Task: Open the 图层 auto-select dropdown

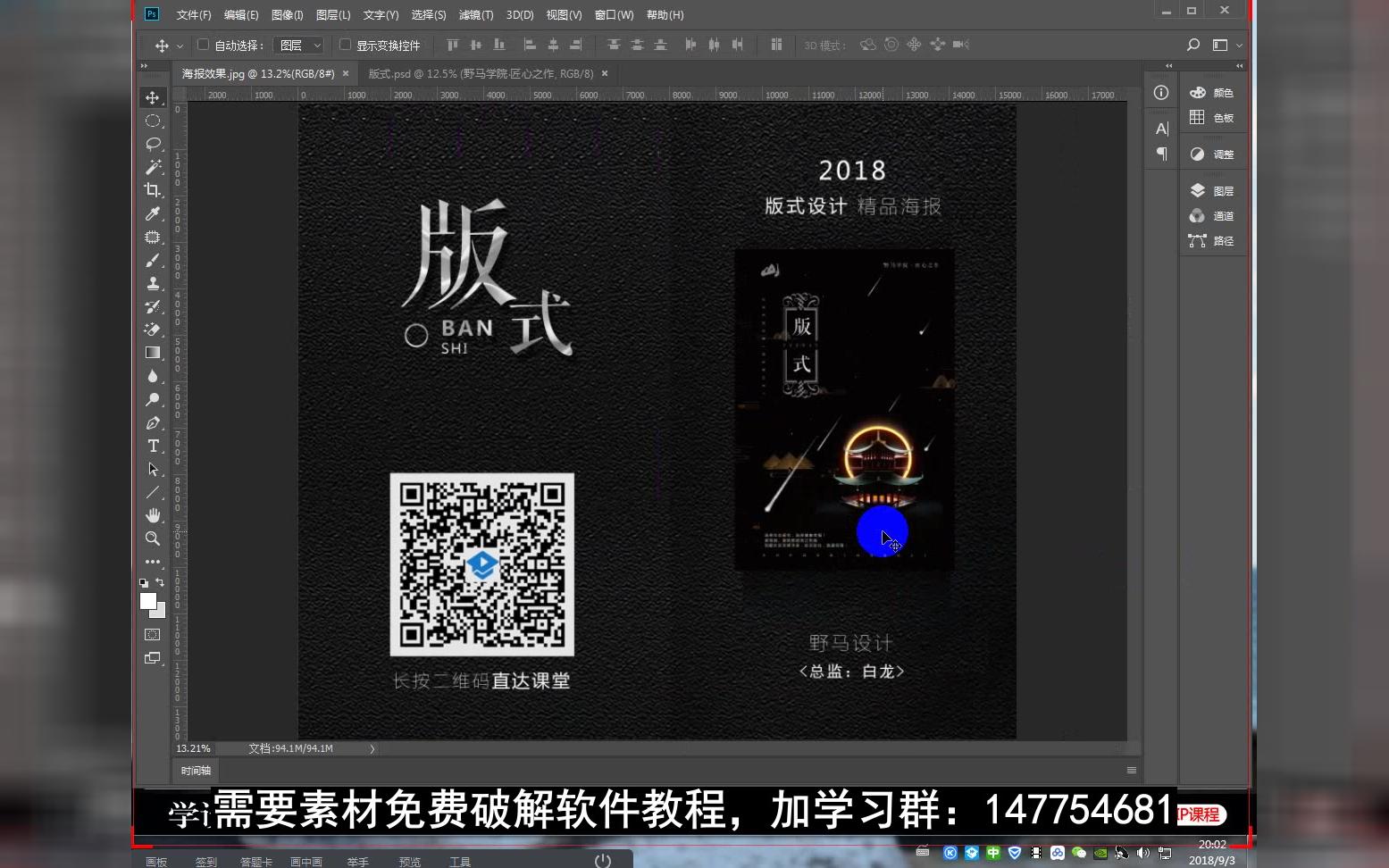Action: click(299, 45)
